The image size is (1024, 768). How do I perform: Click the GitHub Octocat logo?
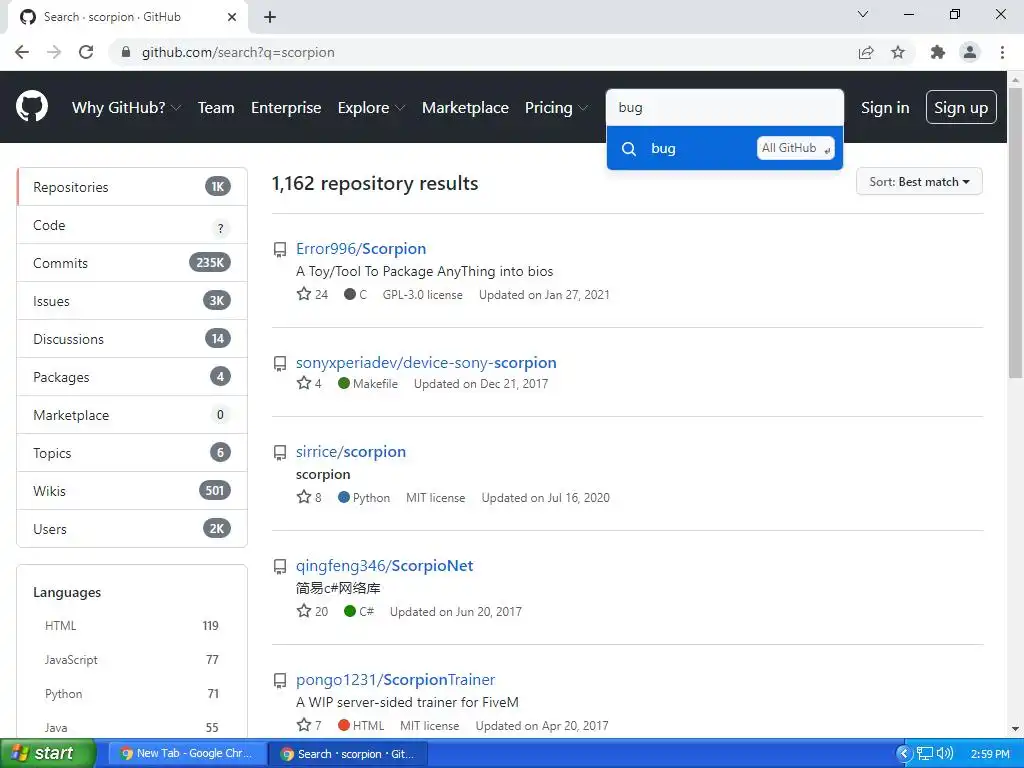pos(31,107)
